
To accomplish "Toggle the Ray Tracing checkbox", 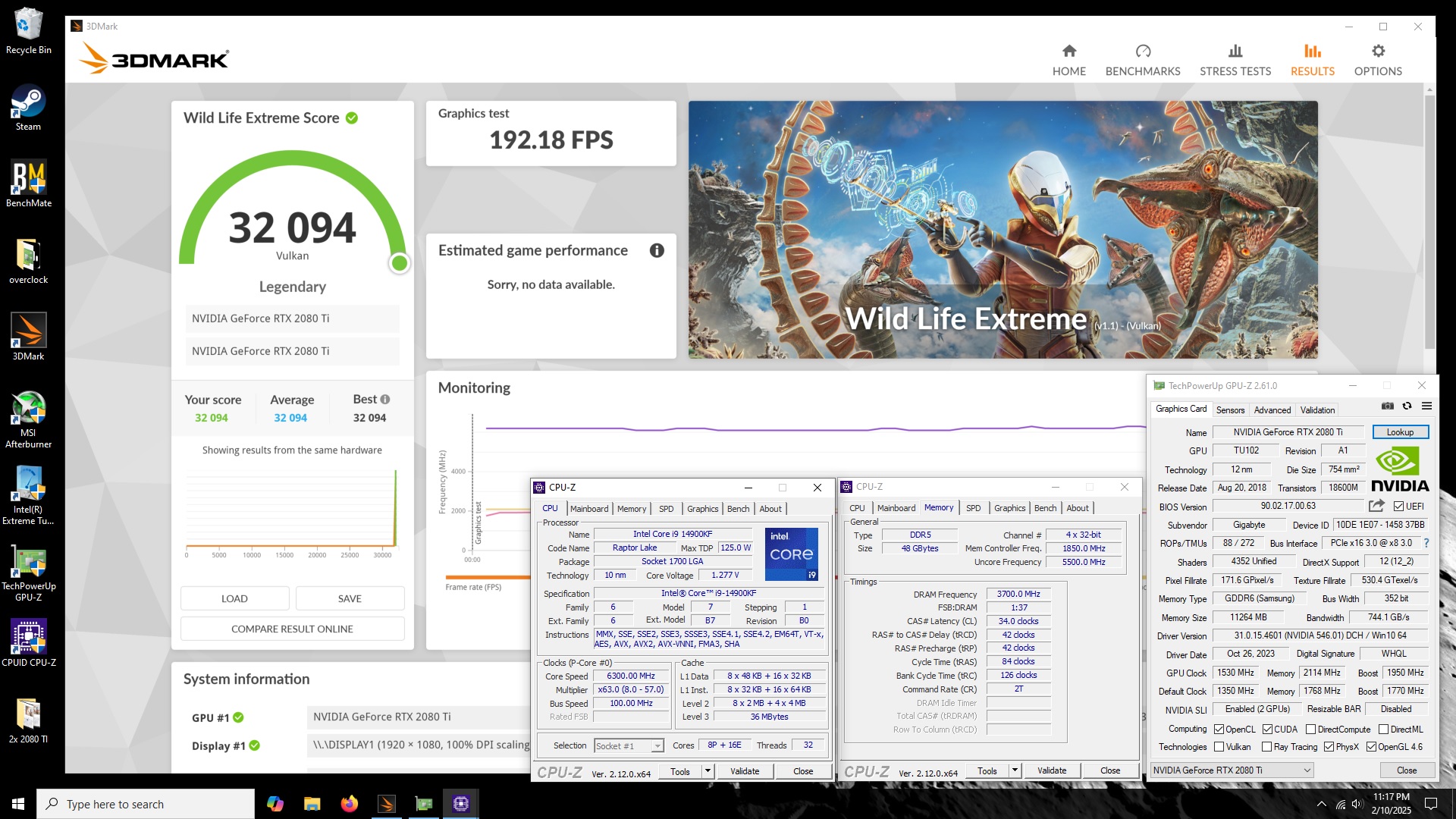I will 1266,747.
